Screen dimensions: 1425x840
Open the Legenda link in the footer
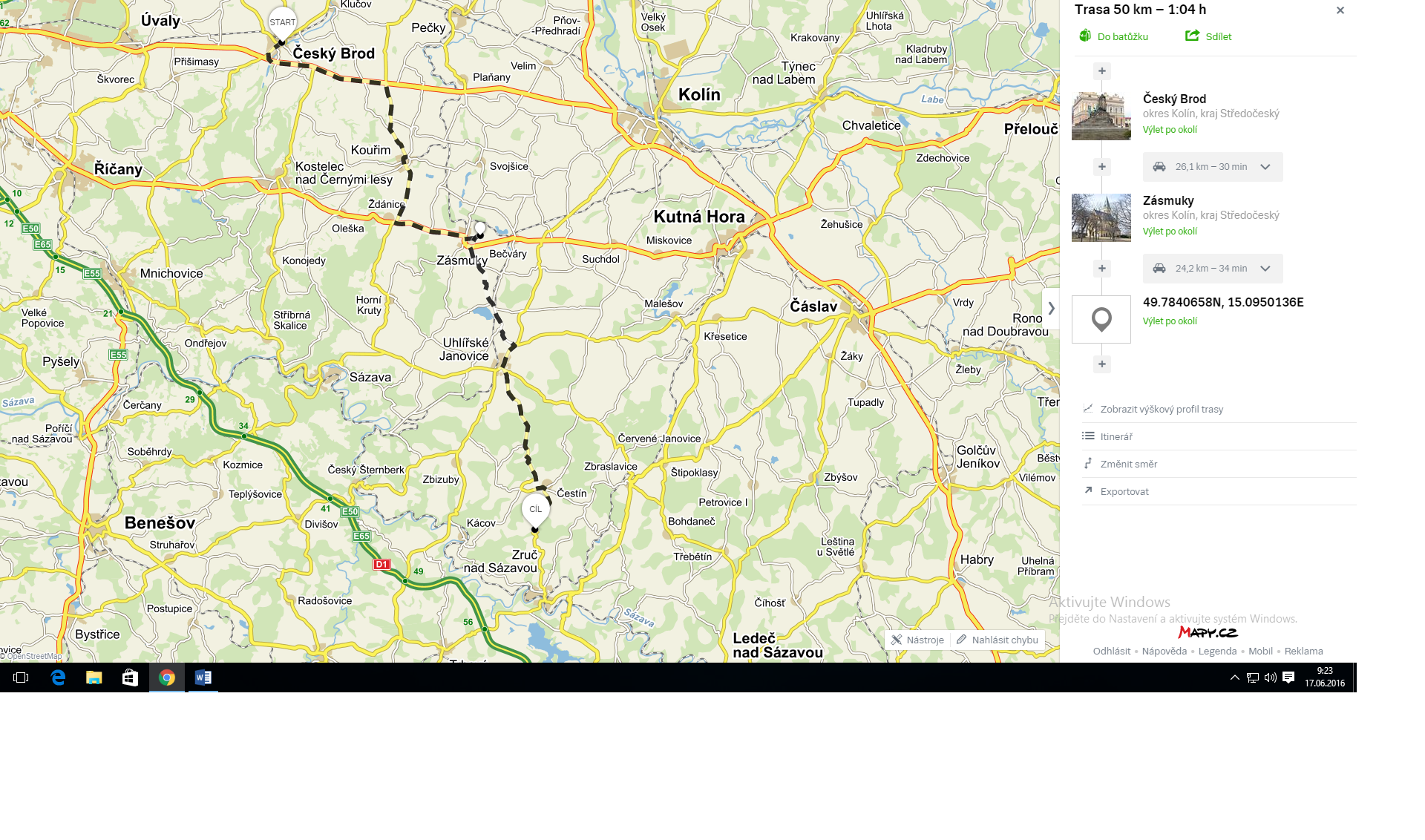coord(1217,651)
